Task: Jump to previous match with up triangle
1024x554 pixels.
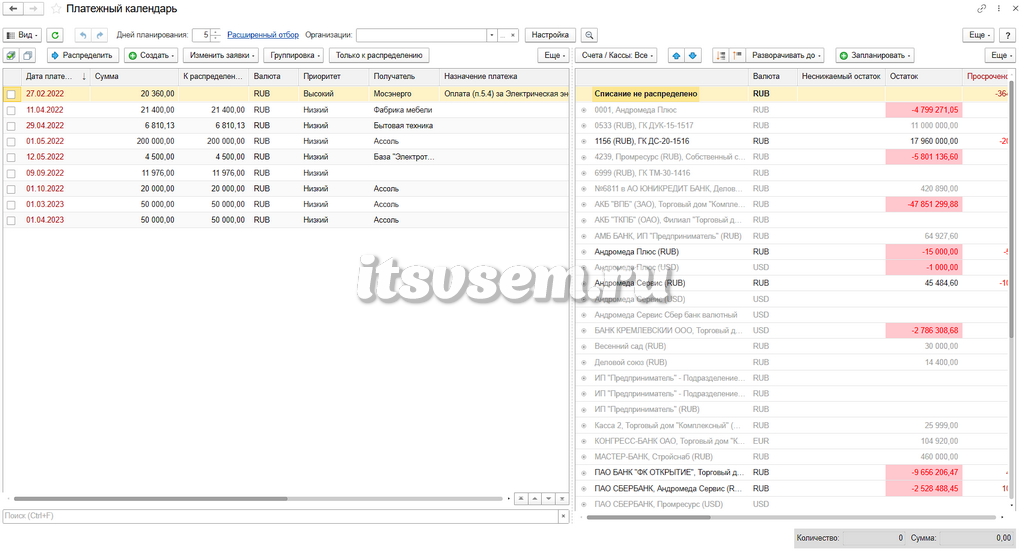Action: point(535,498)
